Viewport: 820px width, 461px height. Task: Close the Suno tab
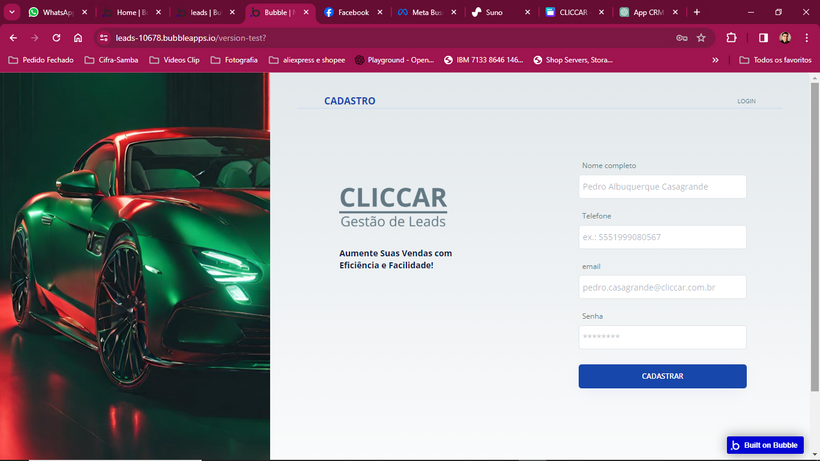527,12
